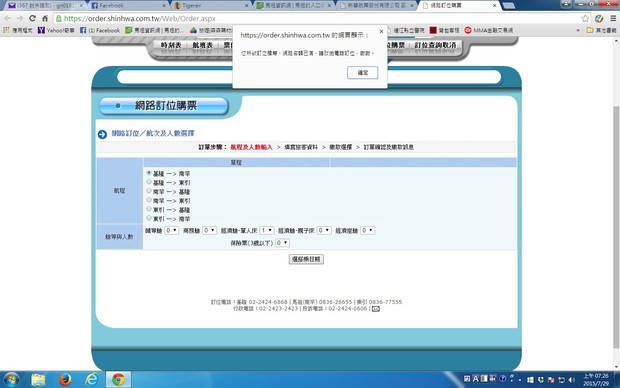620x388 pixels.
Task: Open the second cabin class count dropdown
Action: 209,230
